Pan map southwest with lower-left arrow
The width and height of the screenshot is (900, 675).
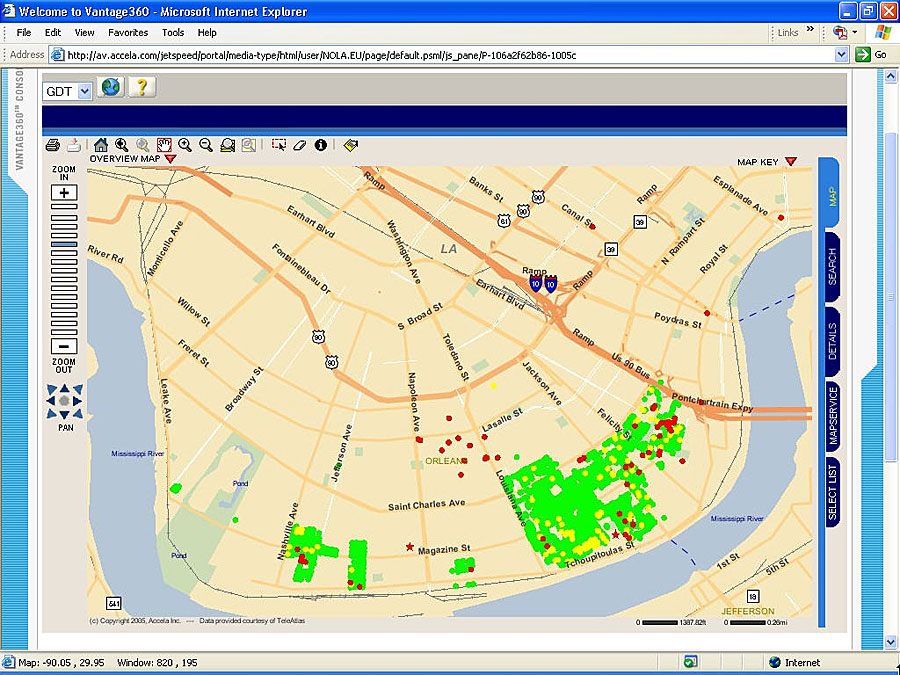tap(52, 413)
